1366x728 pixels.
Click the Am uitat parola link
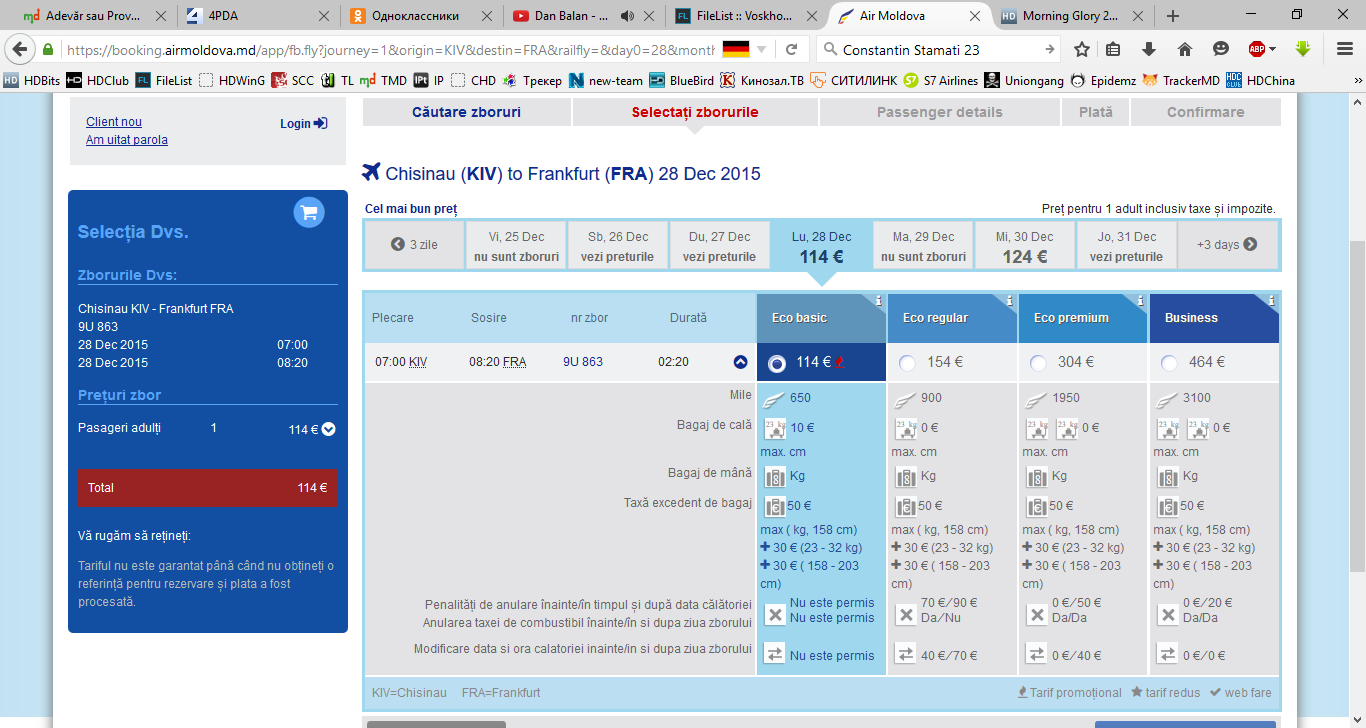click(x=127, y=140)
